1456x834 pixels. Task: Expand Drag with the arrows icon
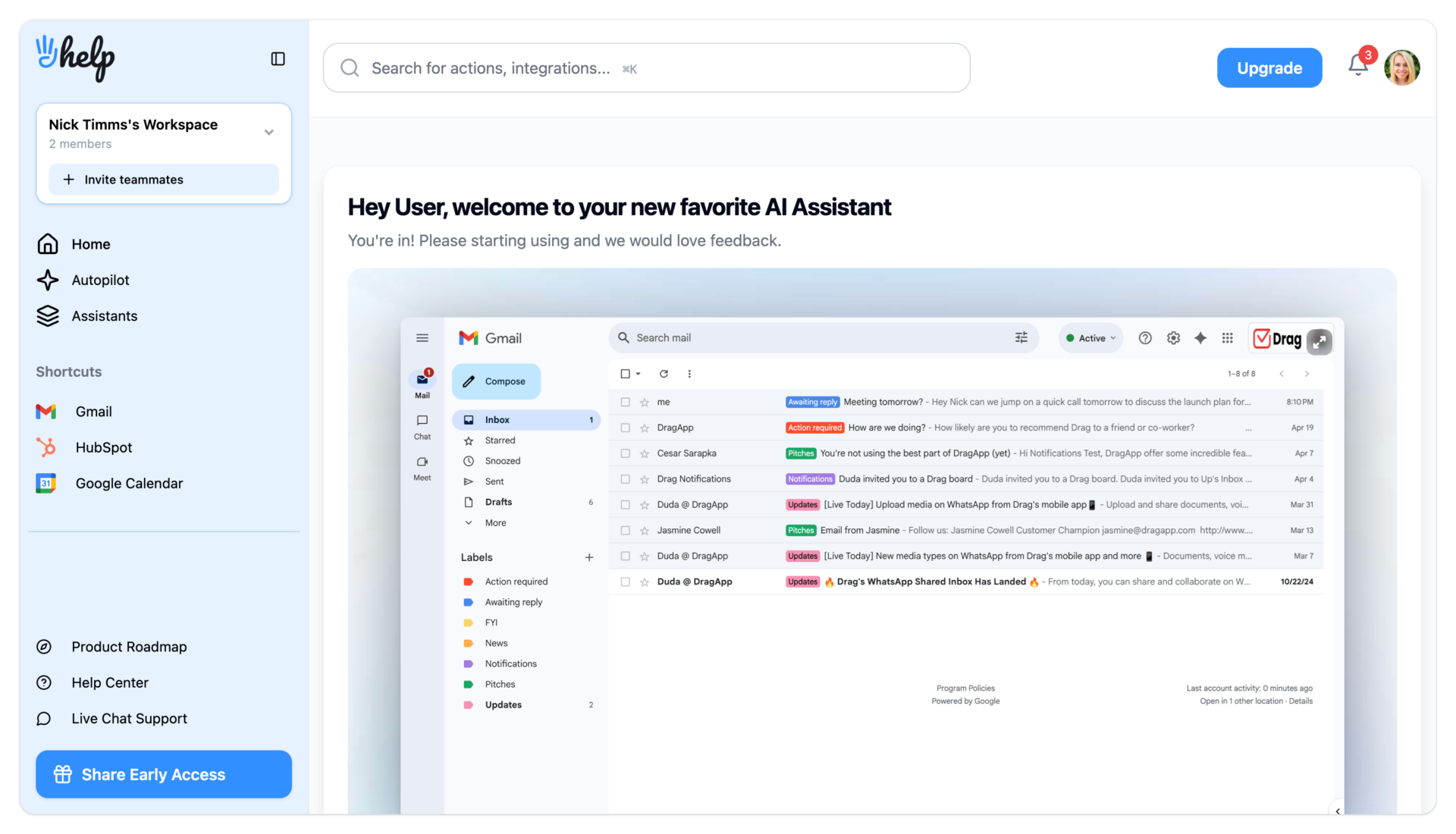(1319, 340)
